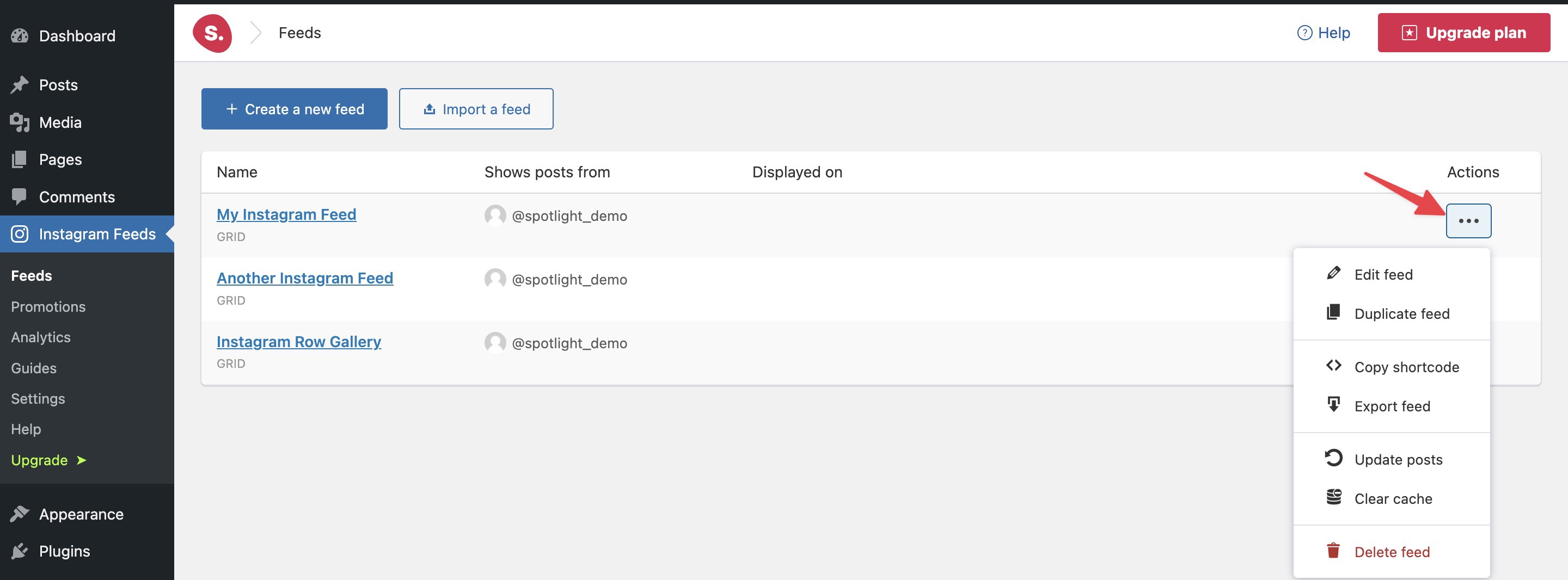The height and width of the screenshot is (580, 1568).
Task: Click the Help question mark icon
Action: click(1304, 33)
